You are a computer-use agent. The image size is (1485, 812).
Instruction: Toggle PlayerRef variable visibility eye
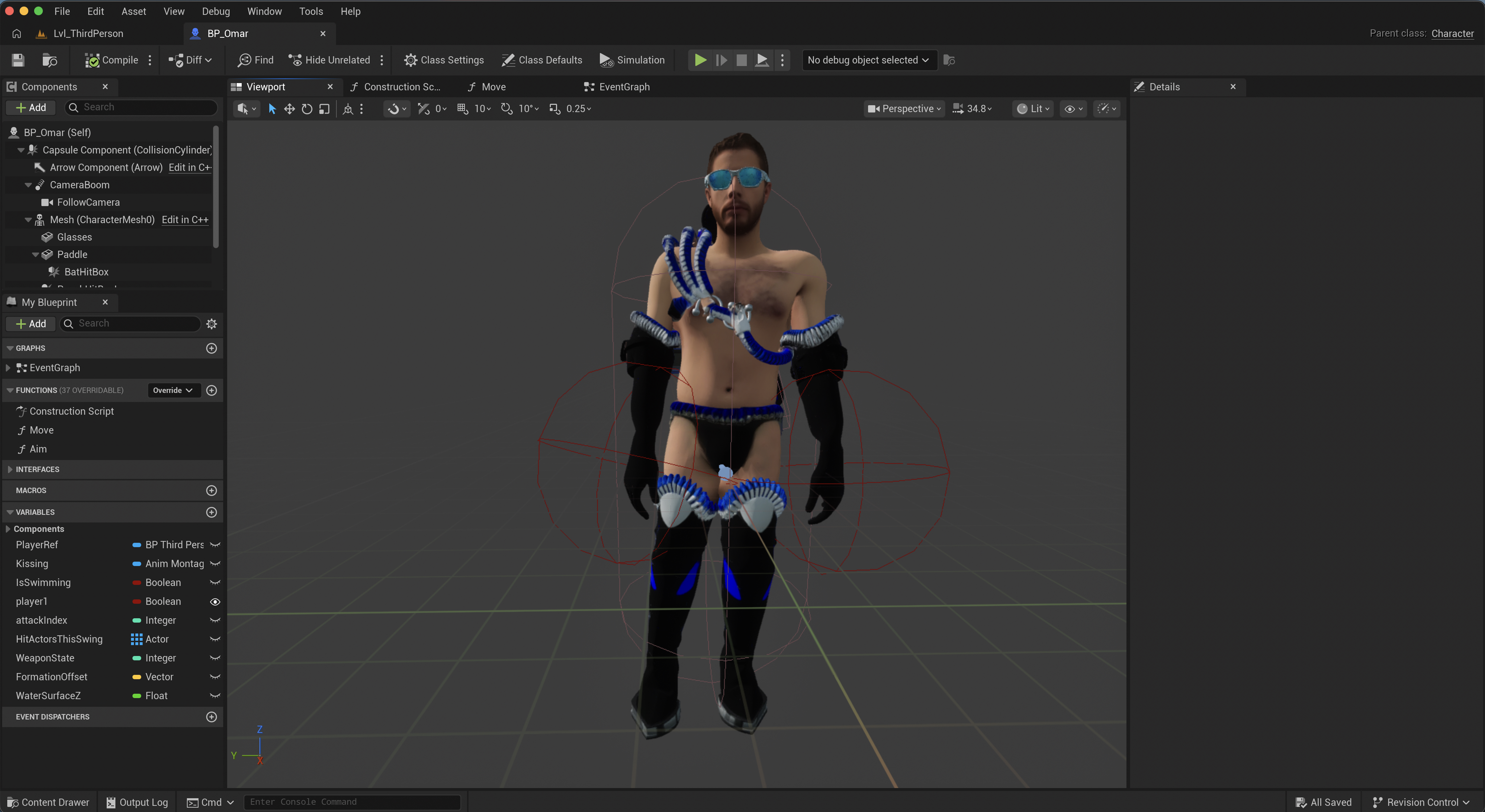click(x=215, y=545)
